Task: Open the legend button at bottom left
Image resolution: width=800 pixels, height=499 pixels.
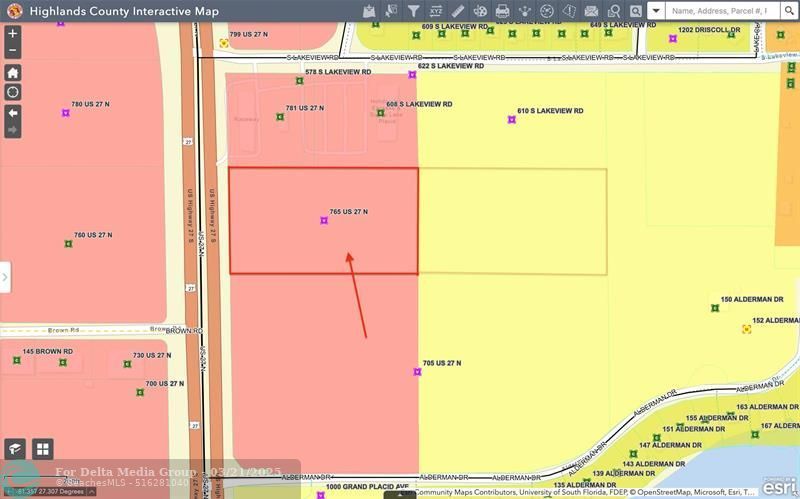Action: click(15, 449)
